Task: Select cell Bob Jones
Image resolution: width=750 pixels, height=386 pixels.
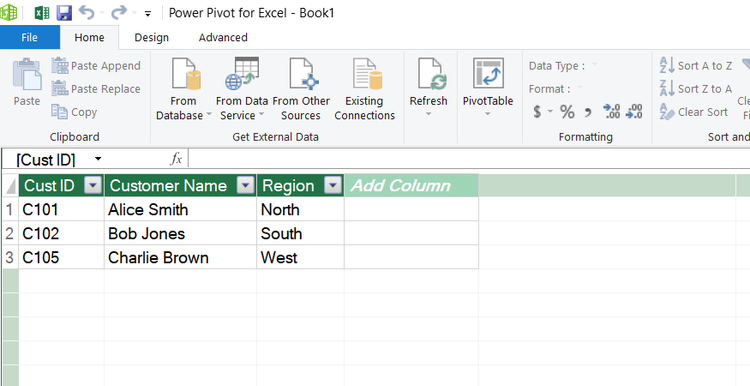Action: (x=180, y=233)
